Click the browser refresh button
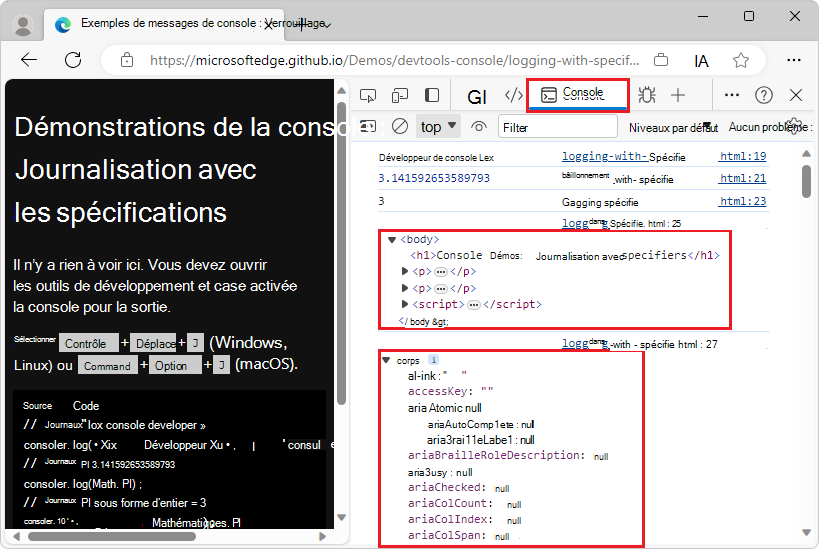Viewport: 819px width, 549px height. pyautogui.click(x=73, y=60)
